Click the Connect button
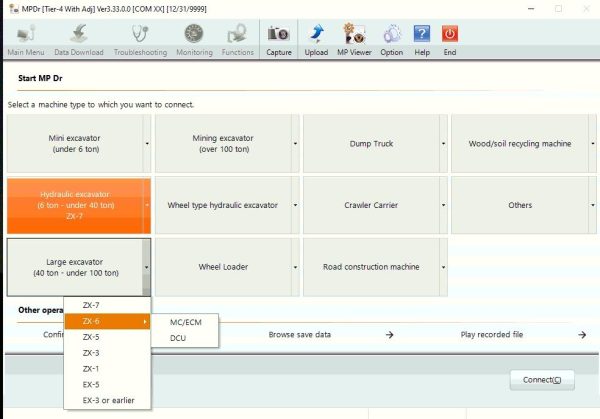 pyautogui.click(x=542, y=380)
